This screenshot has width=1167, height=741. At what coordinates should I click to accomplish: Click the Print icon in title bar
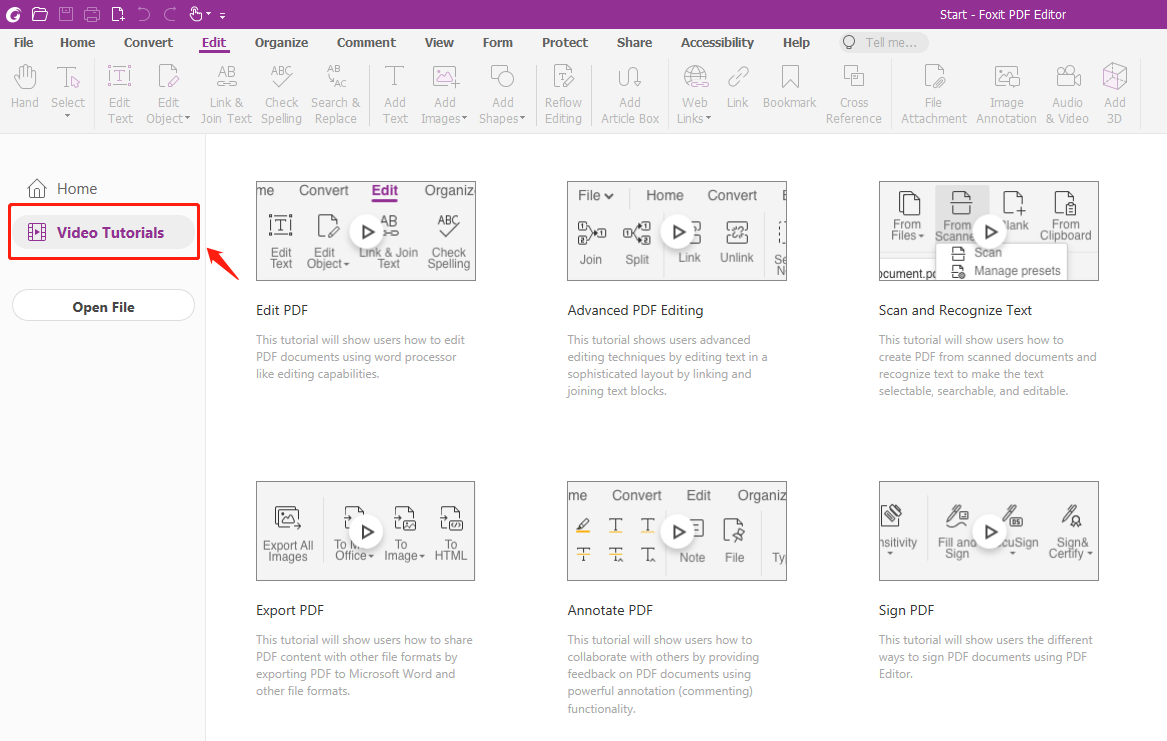coord(92,14)
